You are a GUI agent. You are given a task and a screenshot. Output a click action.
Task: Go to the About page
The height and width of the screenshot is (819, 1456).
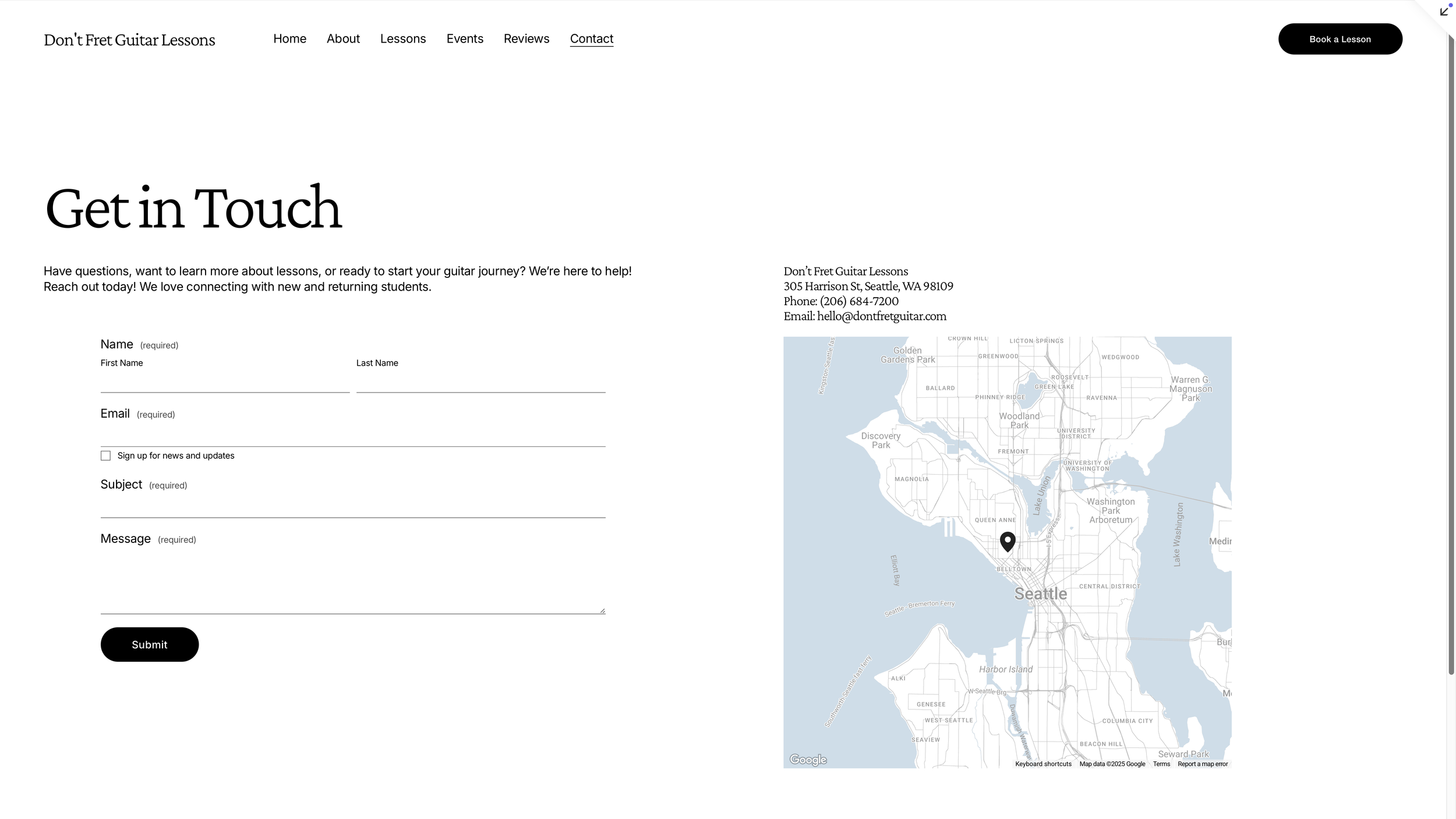tap(343, 38)
